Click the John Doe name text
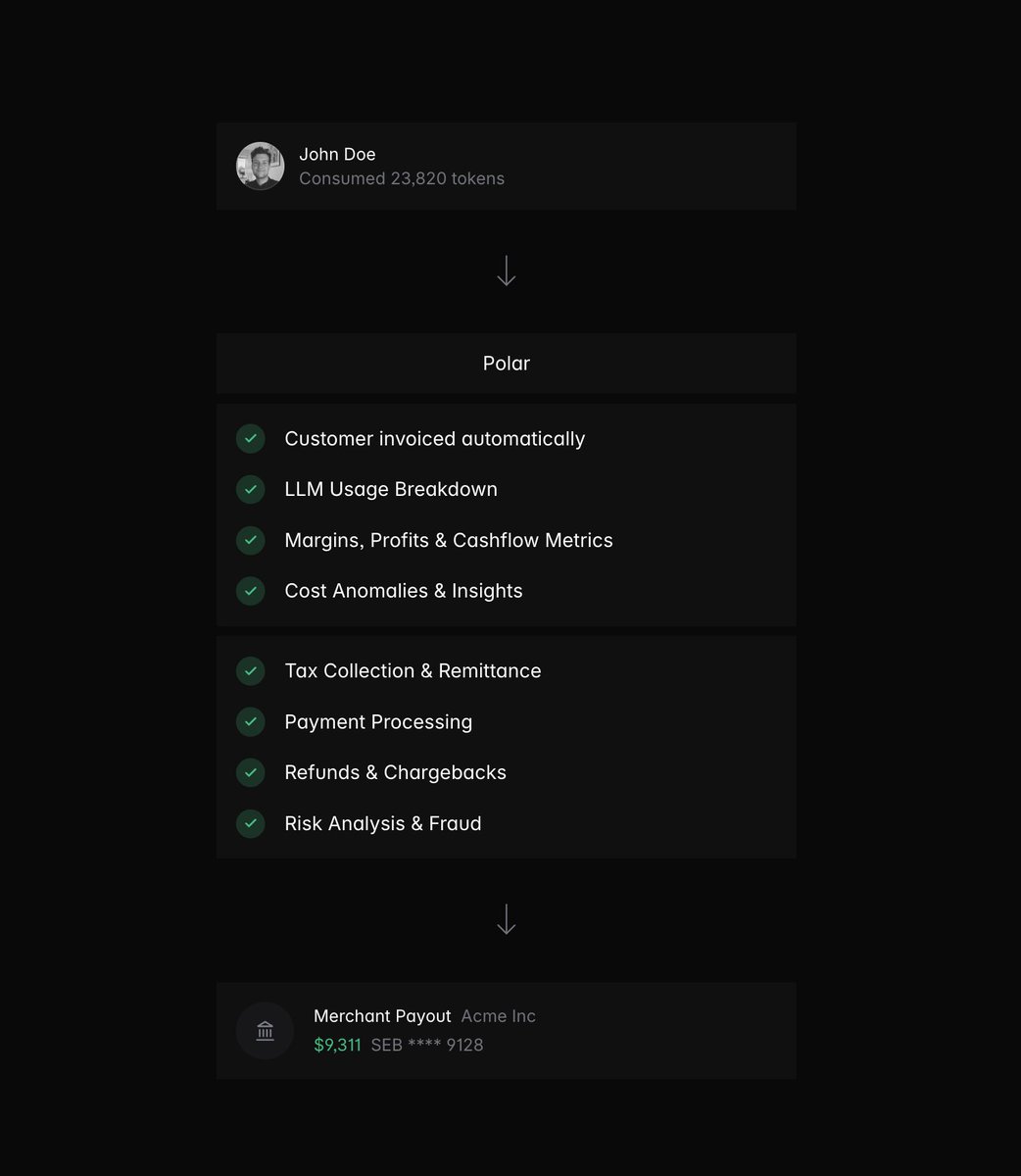Image resolution: width=1021 pixels, height=1176 pixels. tap(337, 154)
